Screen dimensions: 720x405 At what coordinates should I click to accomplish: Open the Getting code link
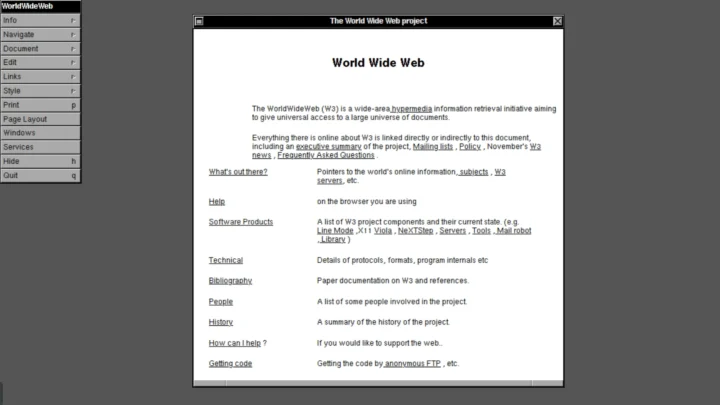[231, 363]
